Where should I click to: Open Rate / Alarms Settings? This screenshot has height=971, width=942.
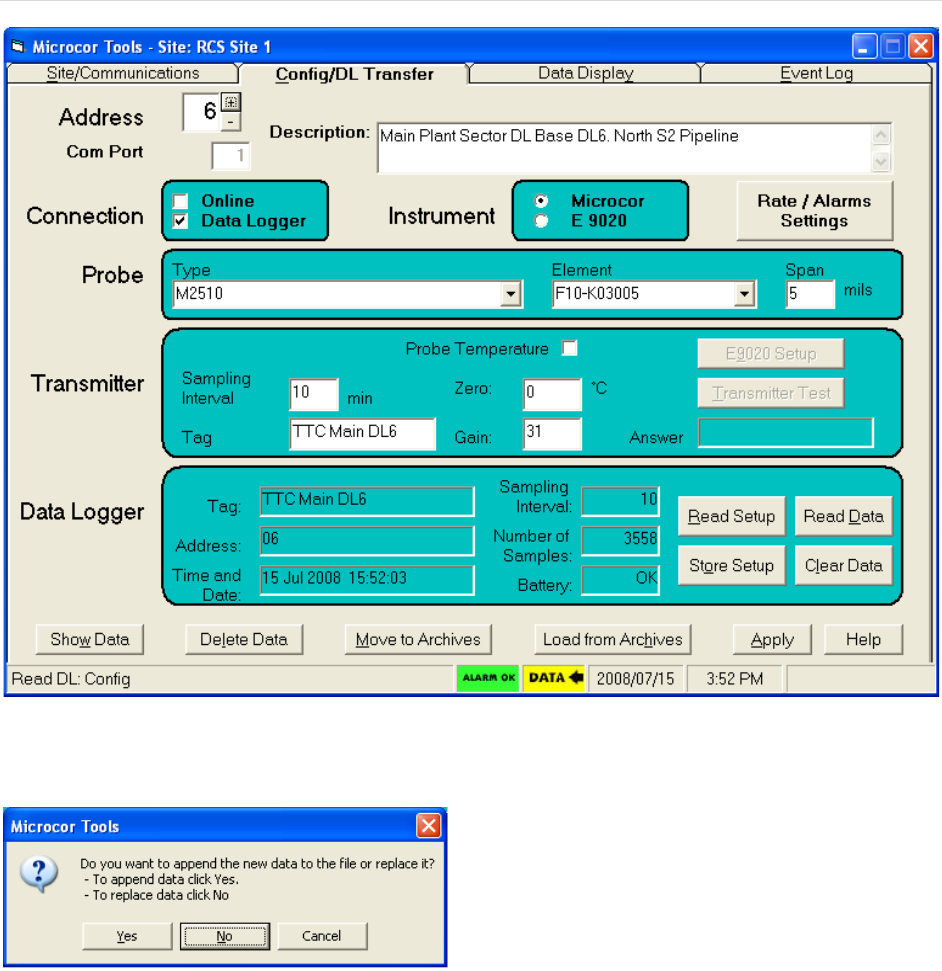(x=814, y=211)
